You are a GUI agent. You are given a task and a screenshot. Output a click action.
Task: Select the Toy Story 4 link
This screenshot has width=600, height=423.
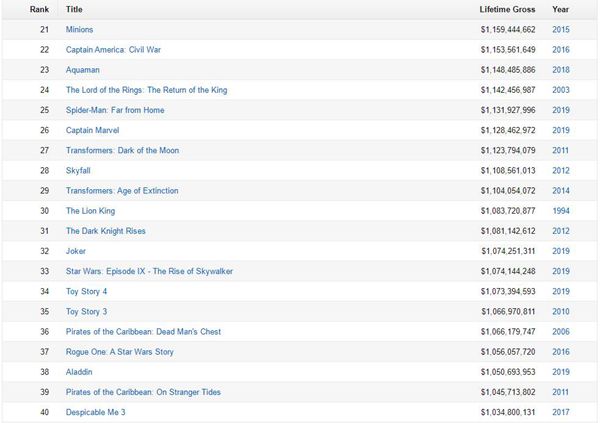tap(86, 292)
